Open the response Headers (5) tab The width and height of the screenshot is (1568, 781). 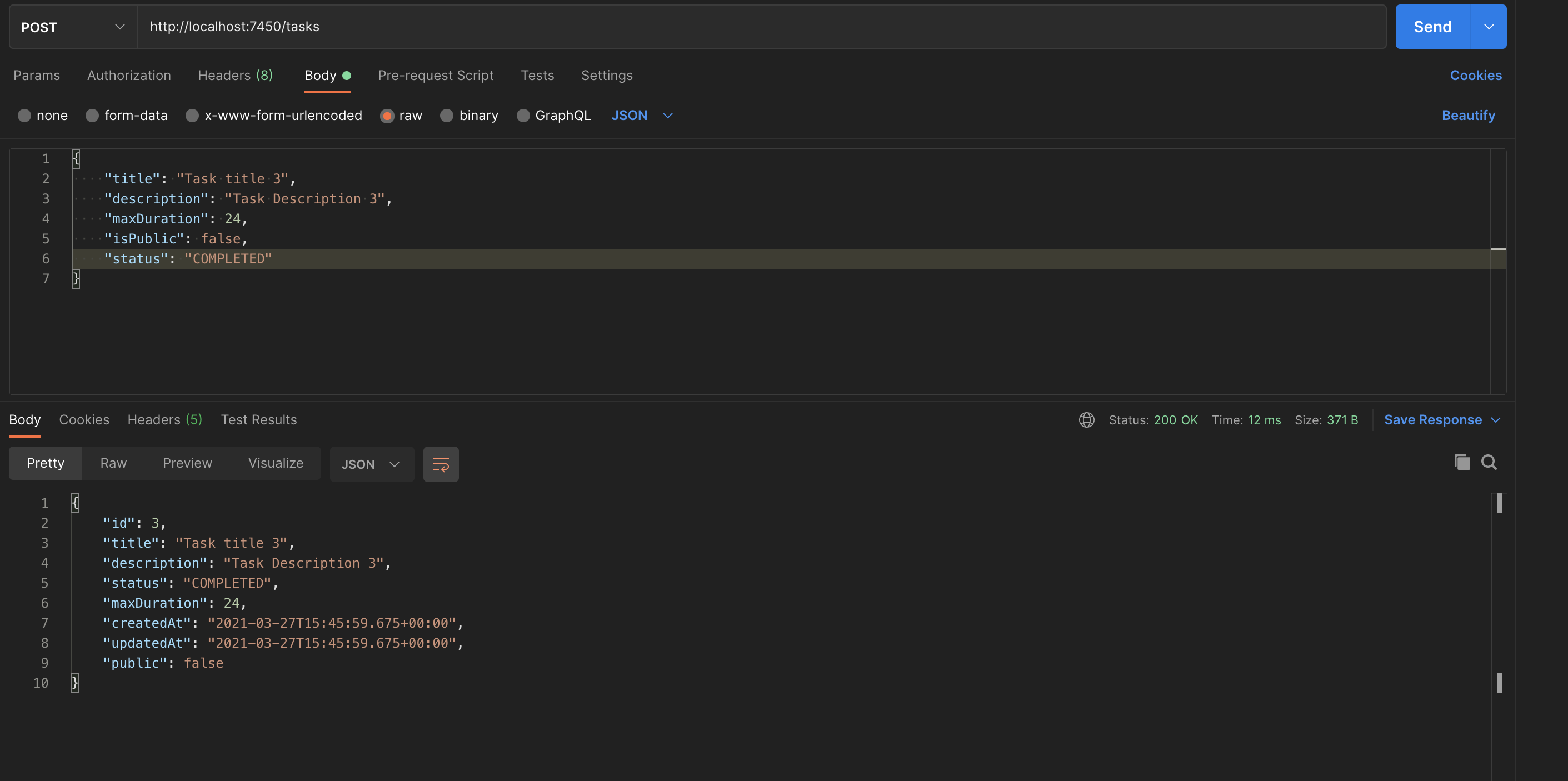(x=165, y=420)
